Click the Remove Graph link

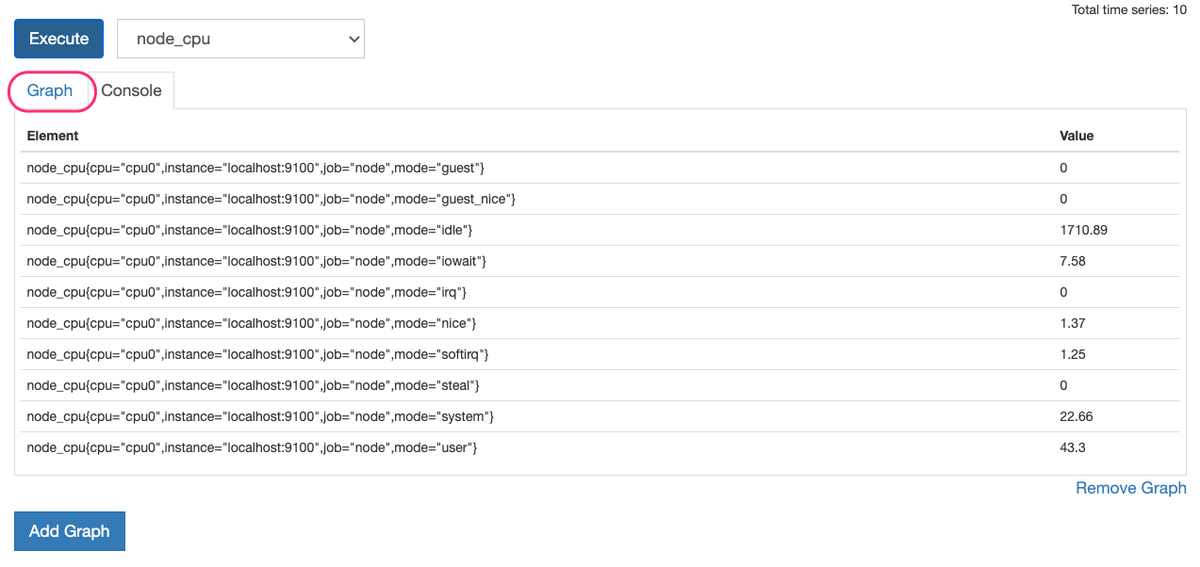(1130, 488)
